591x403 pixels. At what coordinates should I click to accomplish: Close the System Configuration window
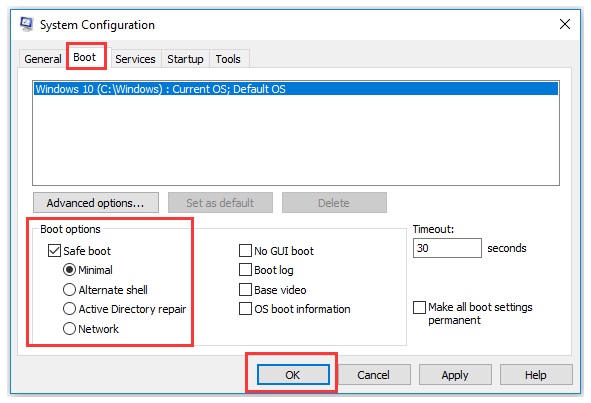click(x=565, y=24)
